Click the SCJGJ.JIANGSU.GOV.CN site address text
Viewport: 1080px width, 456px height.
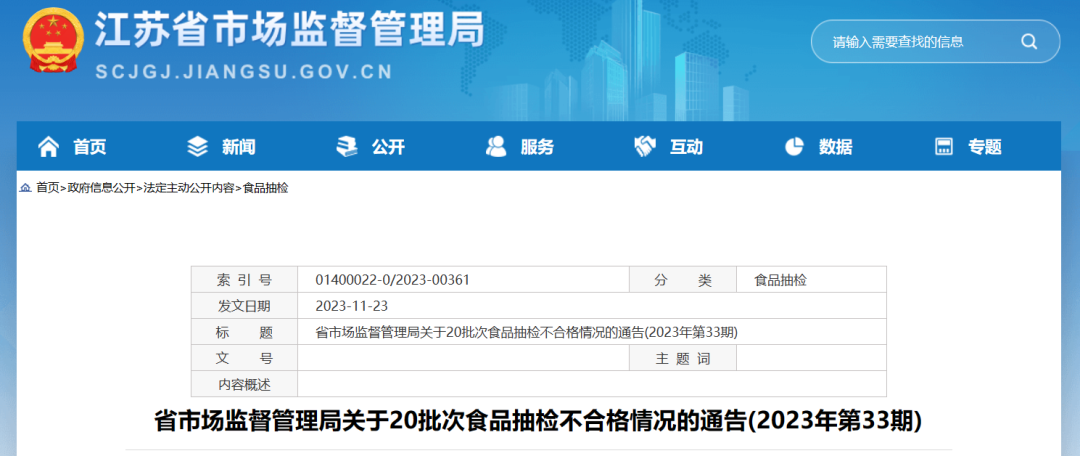[x=243, y=72]
